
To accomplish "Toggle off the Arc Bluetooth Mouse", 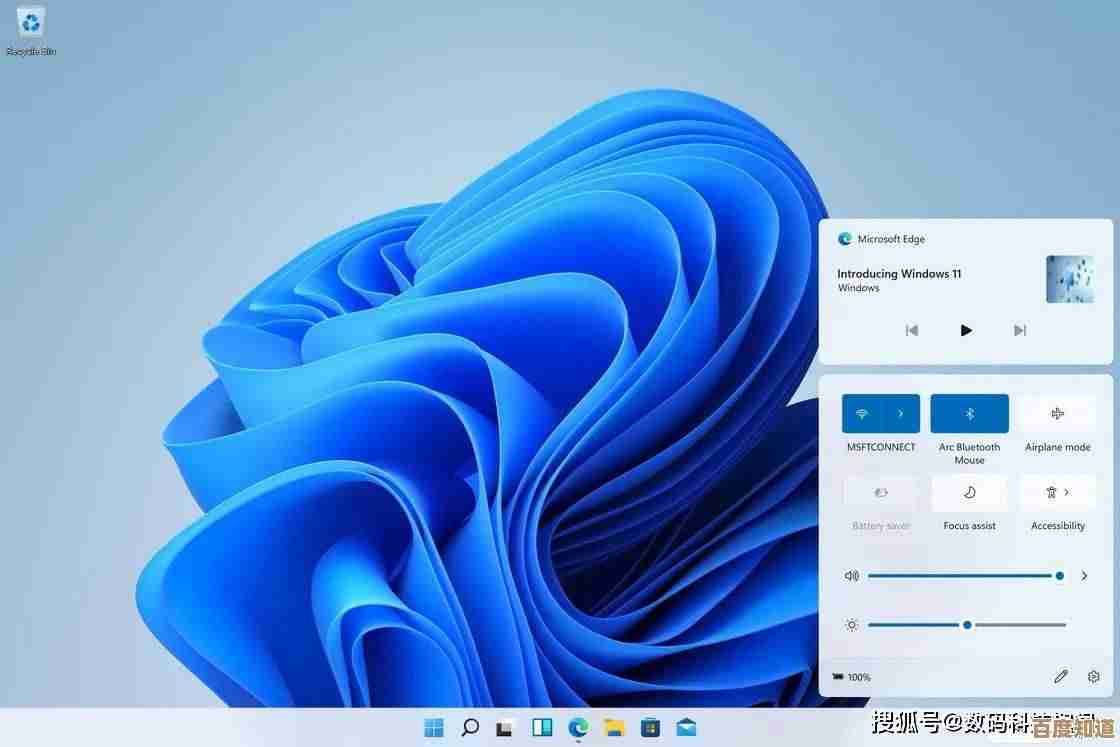I will [x=969, y=413].
